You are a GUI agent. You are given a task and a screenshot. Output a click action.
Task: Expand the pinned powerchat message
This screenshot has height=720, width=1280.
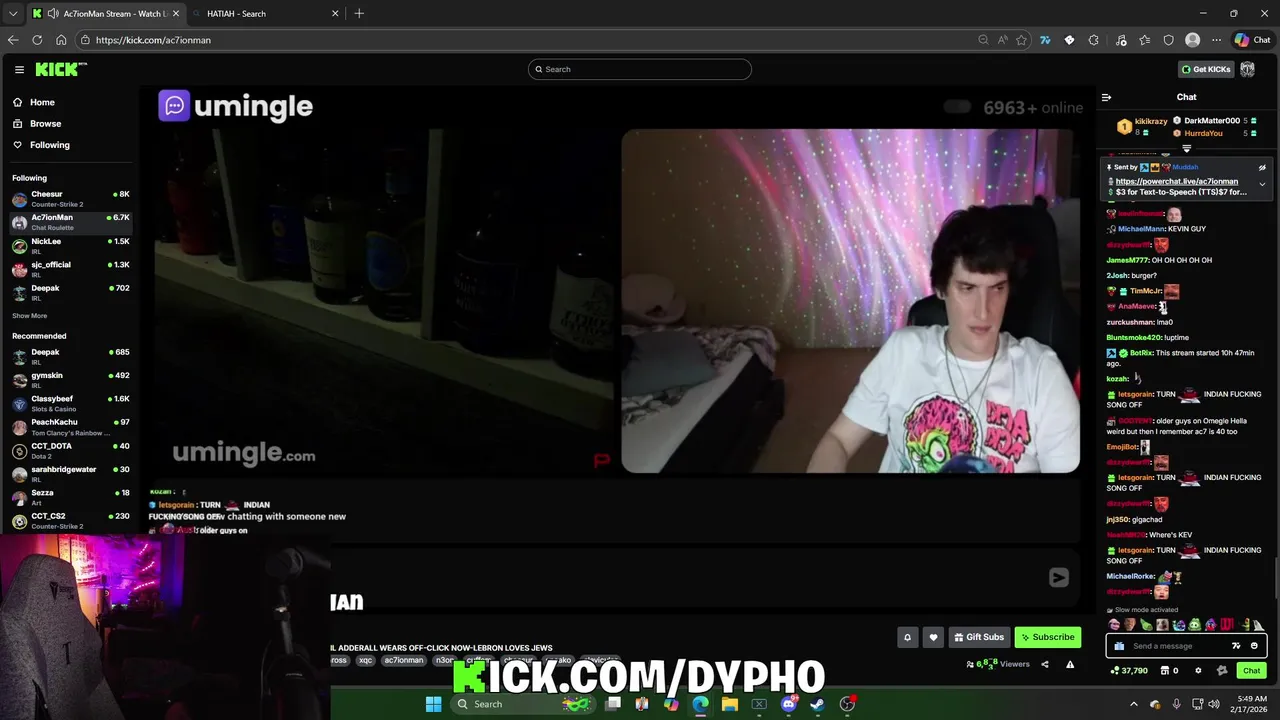pos(1262,184)
